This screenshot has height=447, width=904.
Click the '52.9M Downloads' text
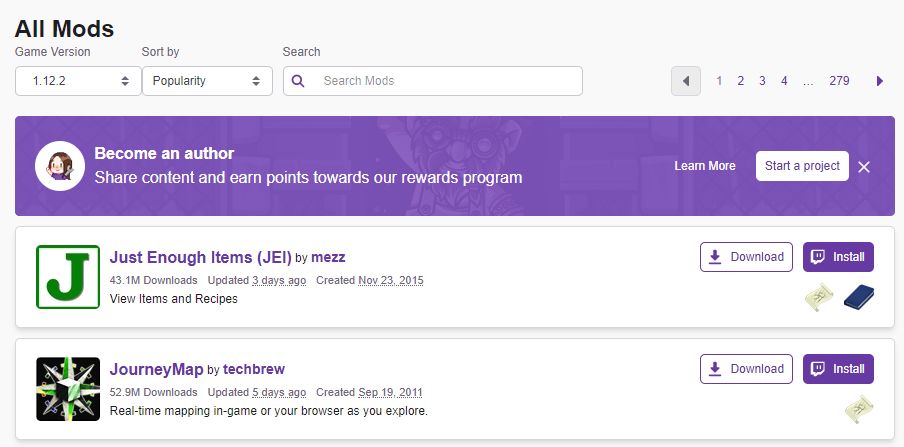click(153, 392)
